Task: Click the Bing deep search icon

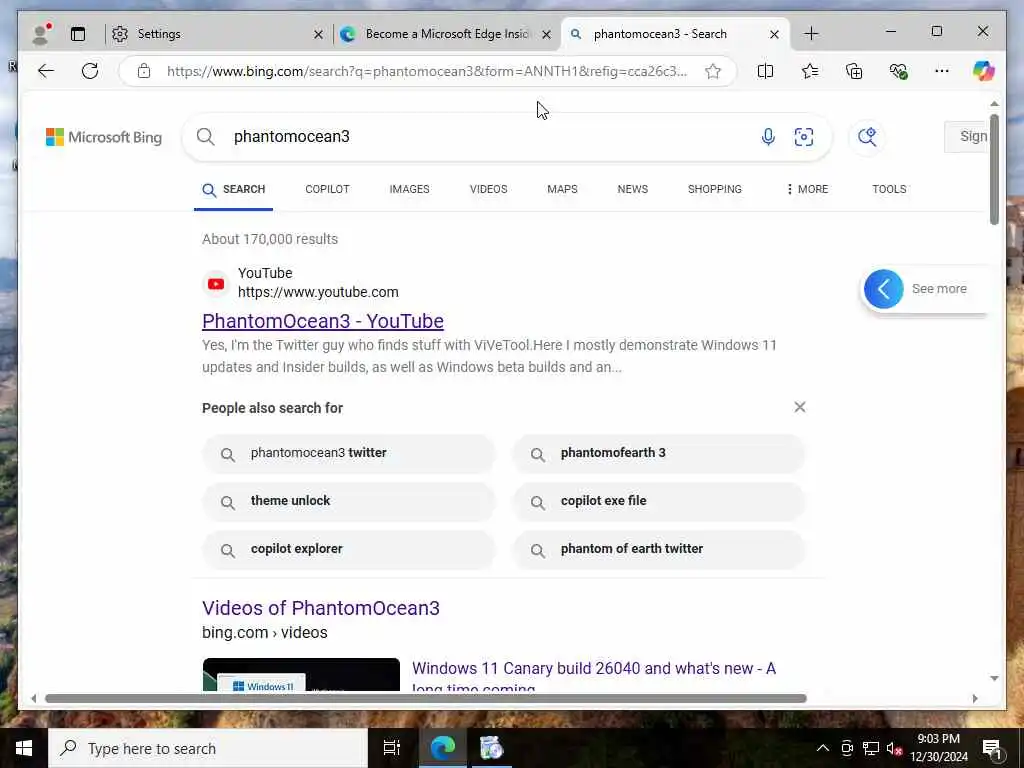Action: tap(867, 136)
